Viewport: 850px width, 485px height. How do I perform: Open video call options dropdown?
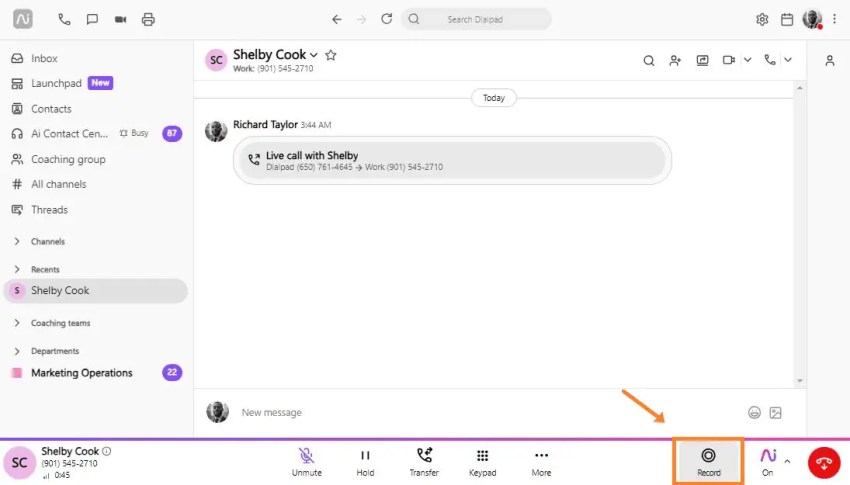pos(748,60)
